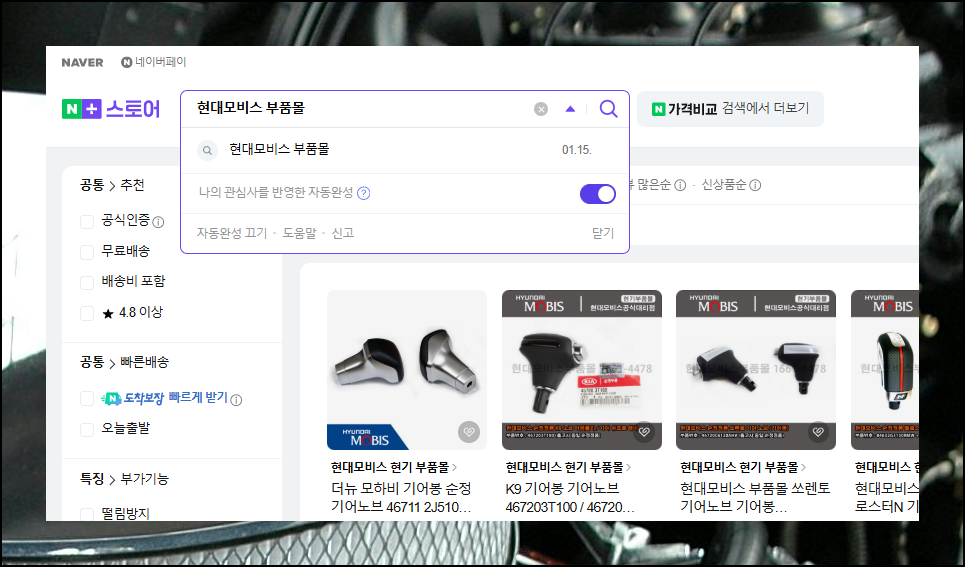This screenshot has width=965, height=567.
Task: Check the 배송비 포함 filter
Action: [x=87, y=283]
